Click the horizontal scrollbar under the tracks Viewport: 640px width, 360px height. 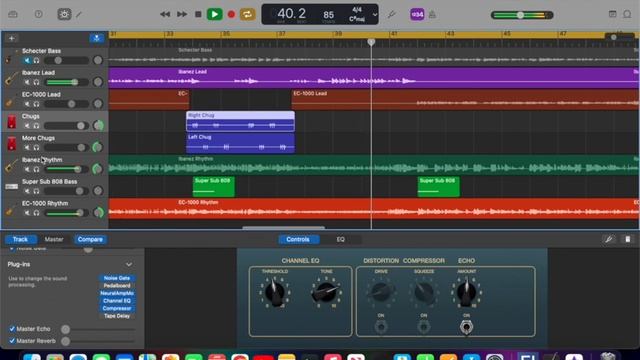(284, 227)
